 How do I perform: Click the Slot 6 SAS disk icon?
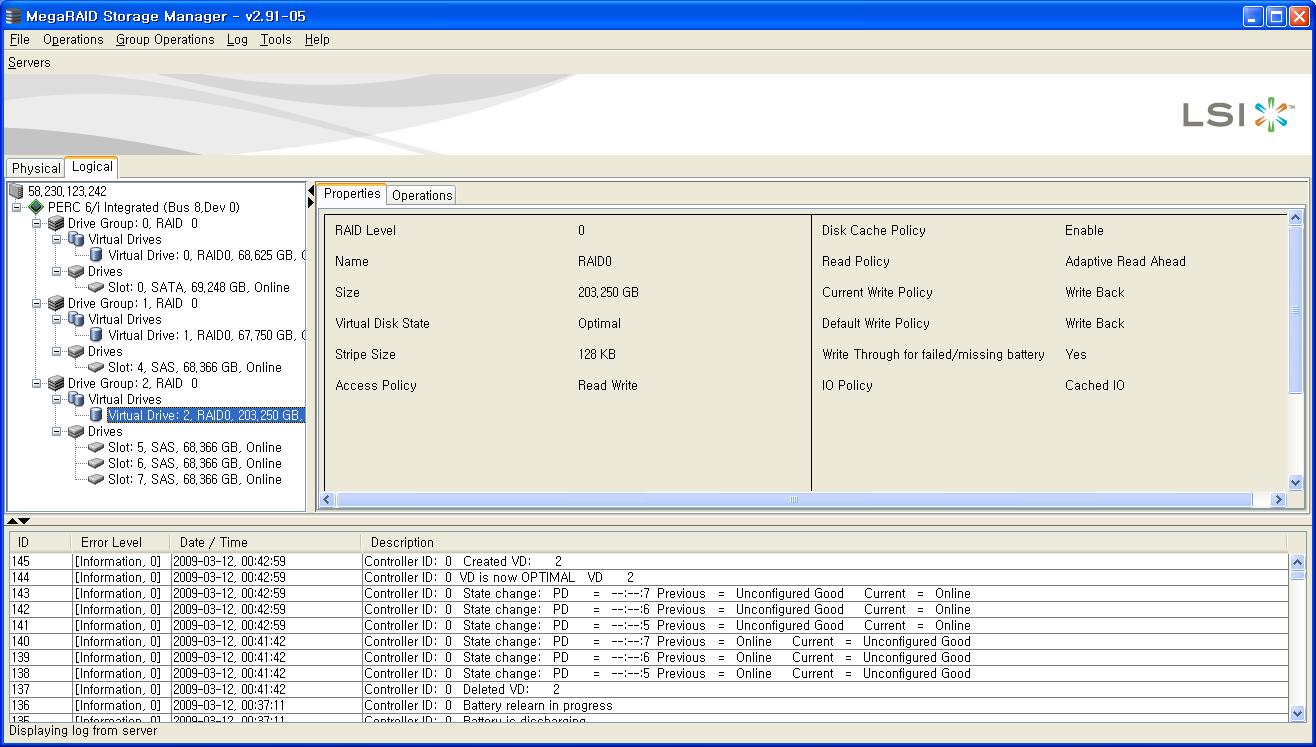pyautogui.click(x=96, y=463)
